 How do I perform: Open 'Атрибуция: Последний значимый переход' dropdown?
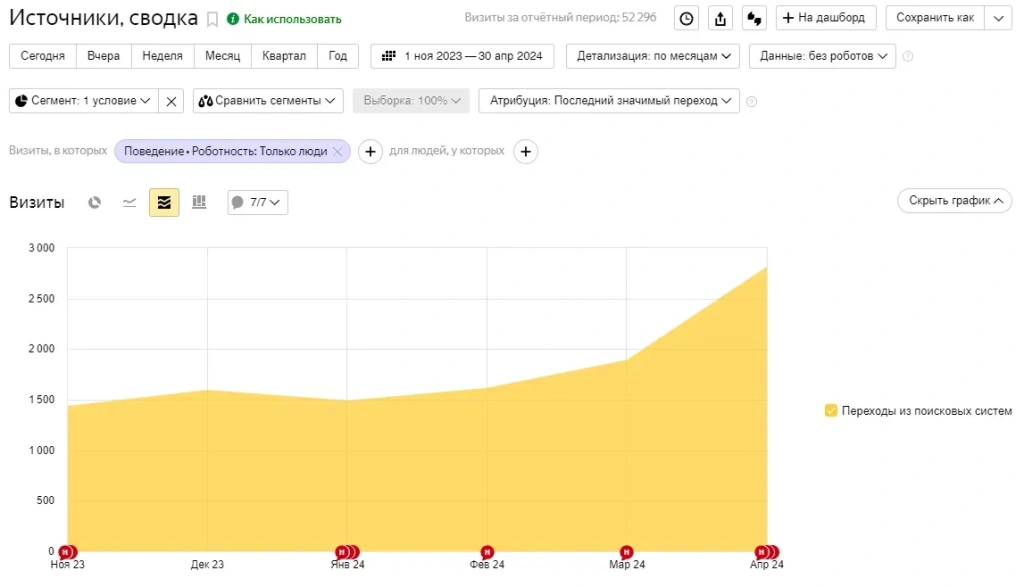[x=609, y=101]
